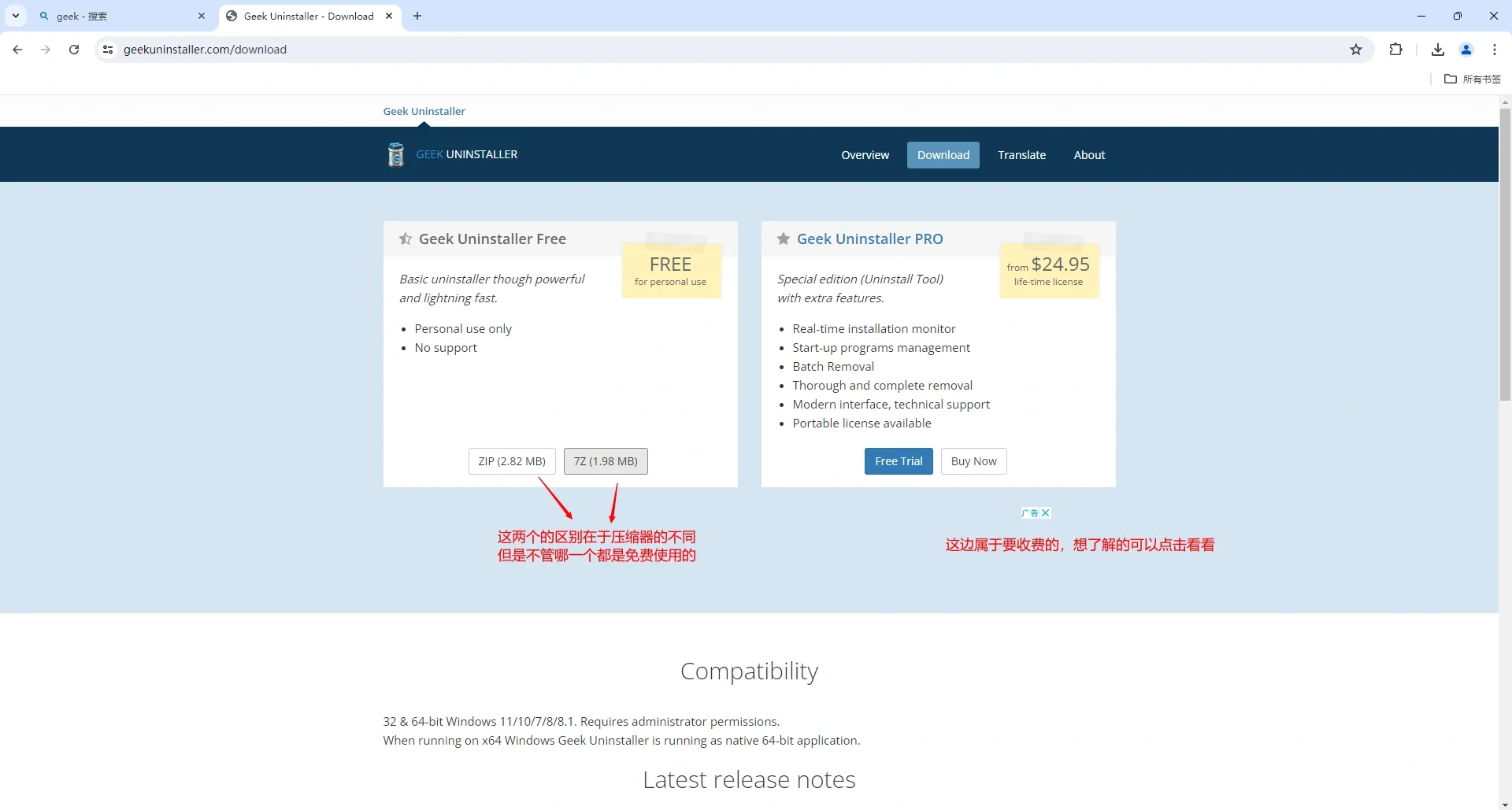Click the 'Real-time installation monitor' feature text
This screenshot has height=810, width=1512.
tap(874, 328)
